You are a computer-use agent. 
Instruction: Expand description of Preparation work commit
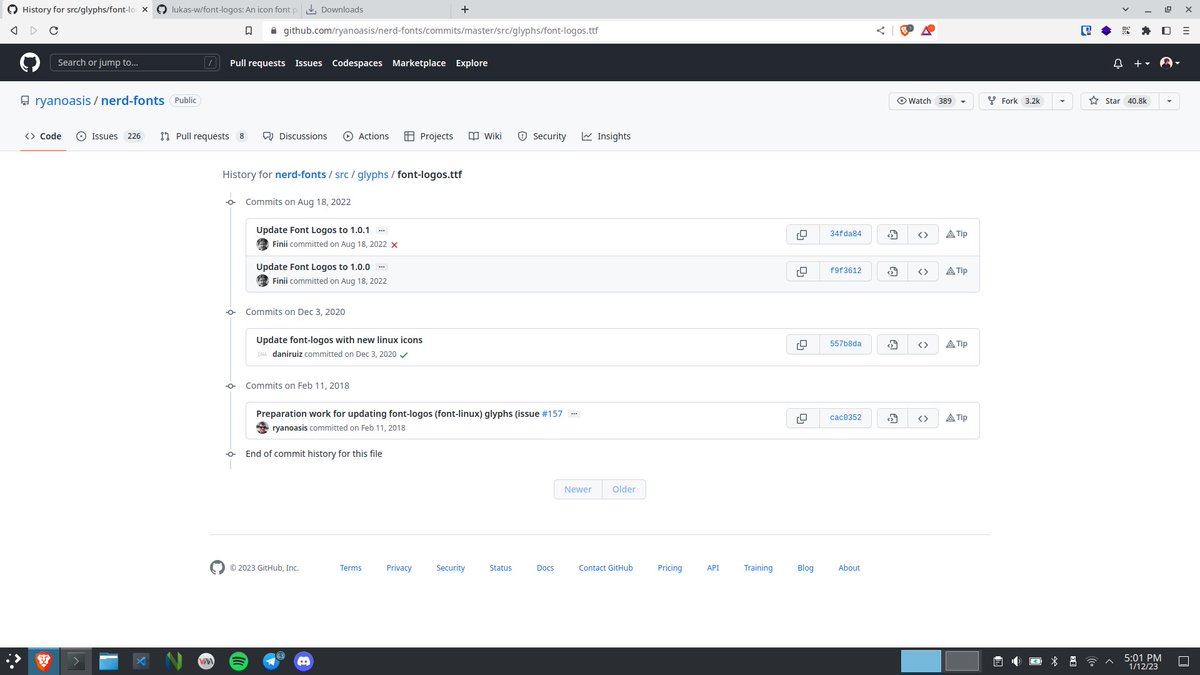click(x=574, y=413)
